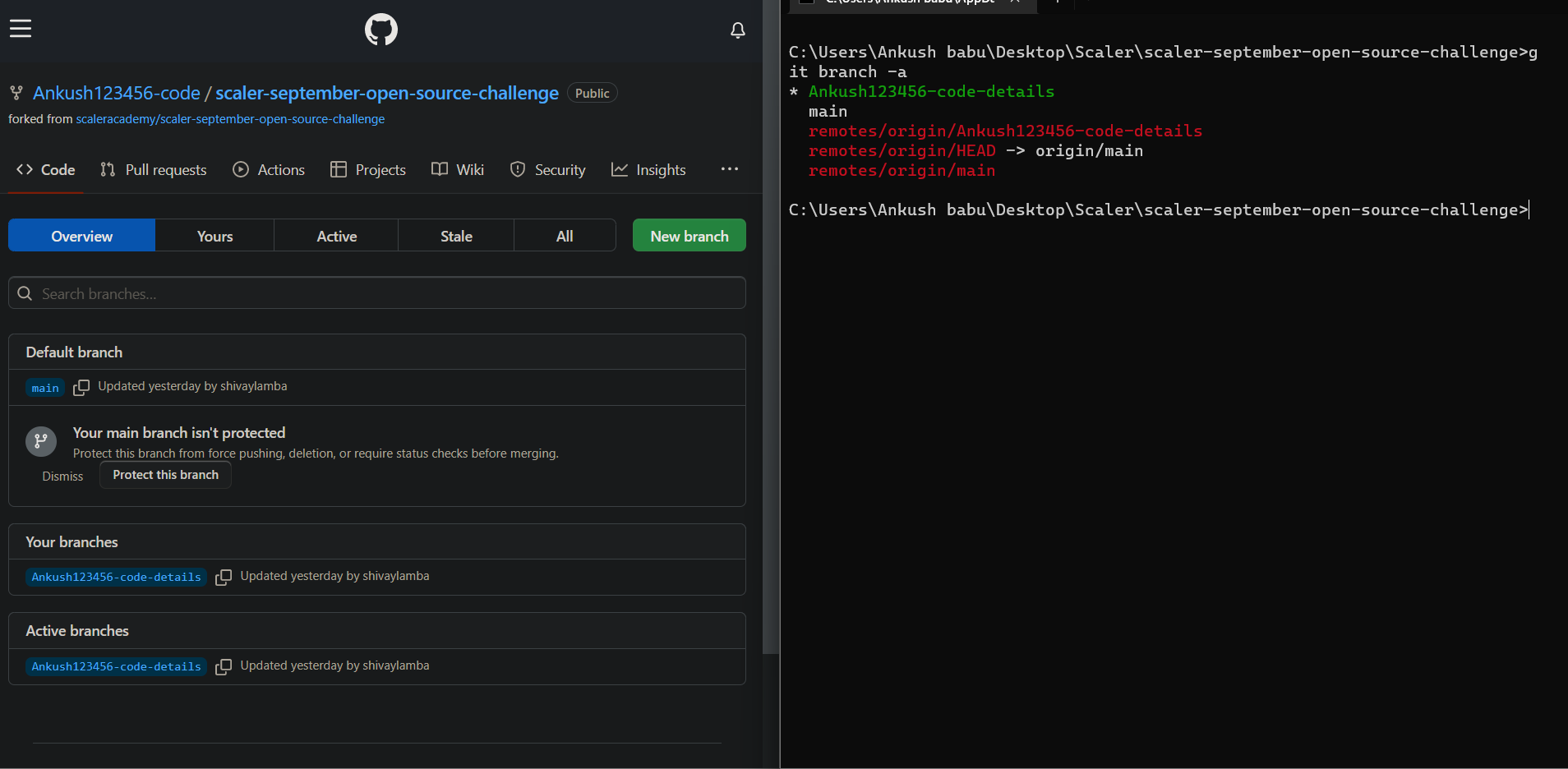Open the GitHub hamburger navigation menu
The height and width of the screenshot is (769, 1568).
pyautogui.click(x=20, y=28)
